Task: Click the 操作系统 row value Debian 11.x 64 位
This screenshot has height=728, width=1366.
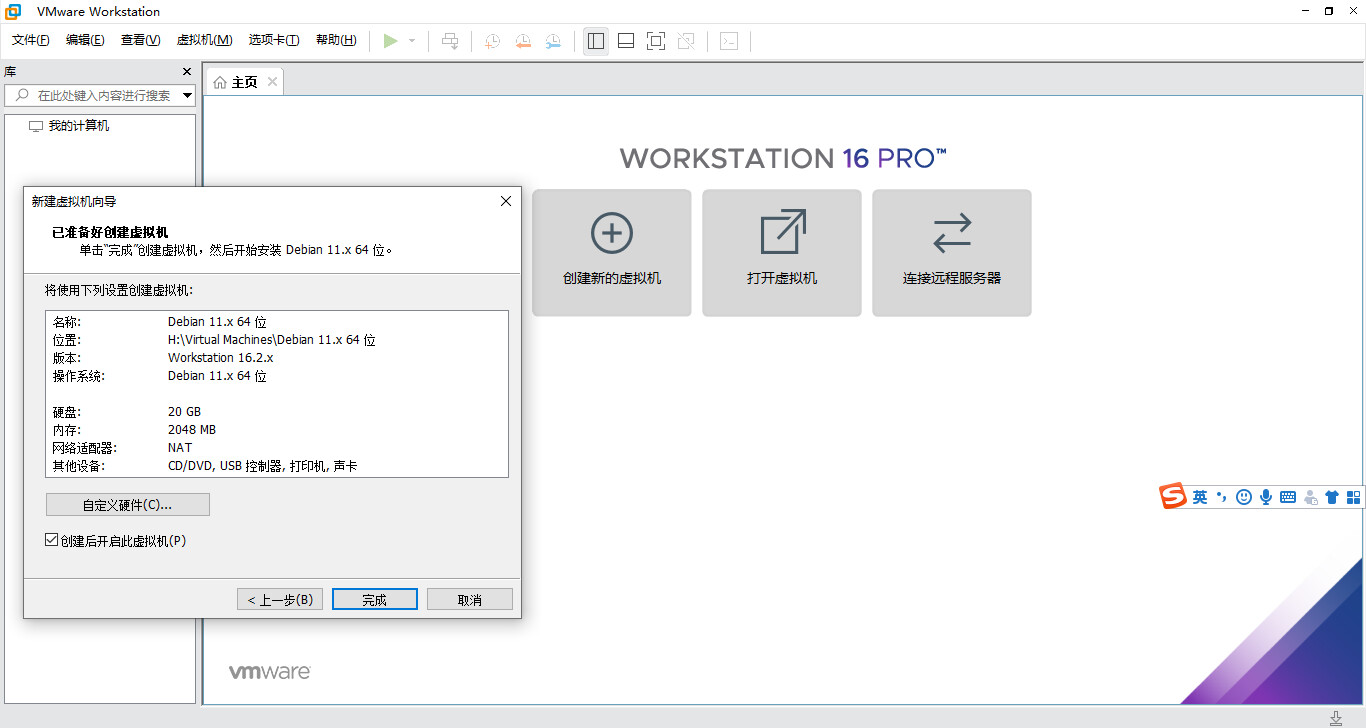Action: pyautogui.click(x=217, y=376)
